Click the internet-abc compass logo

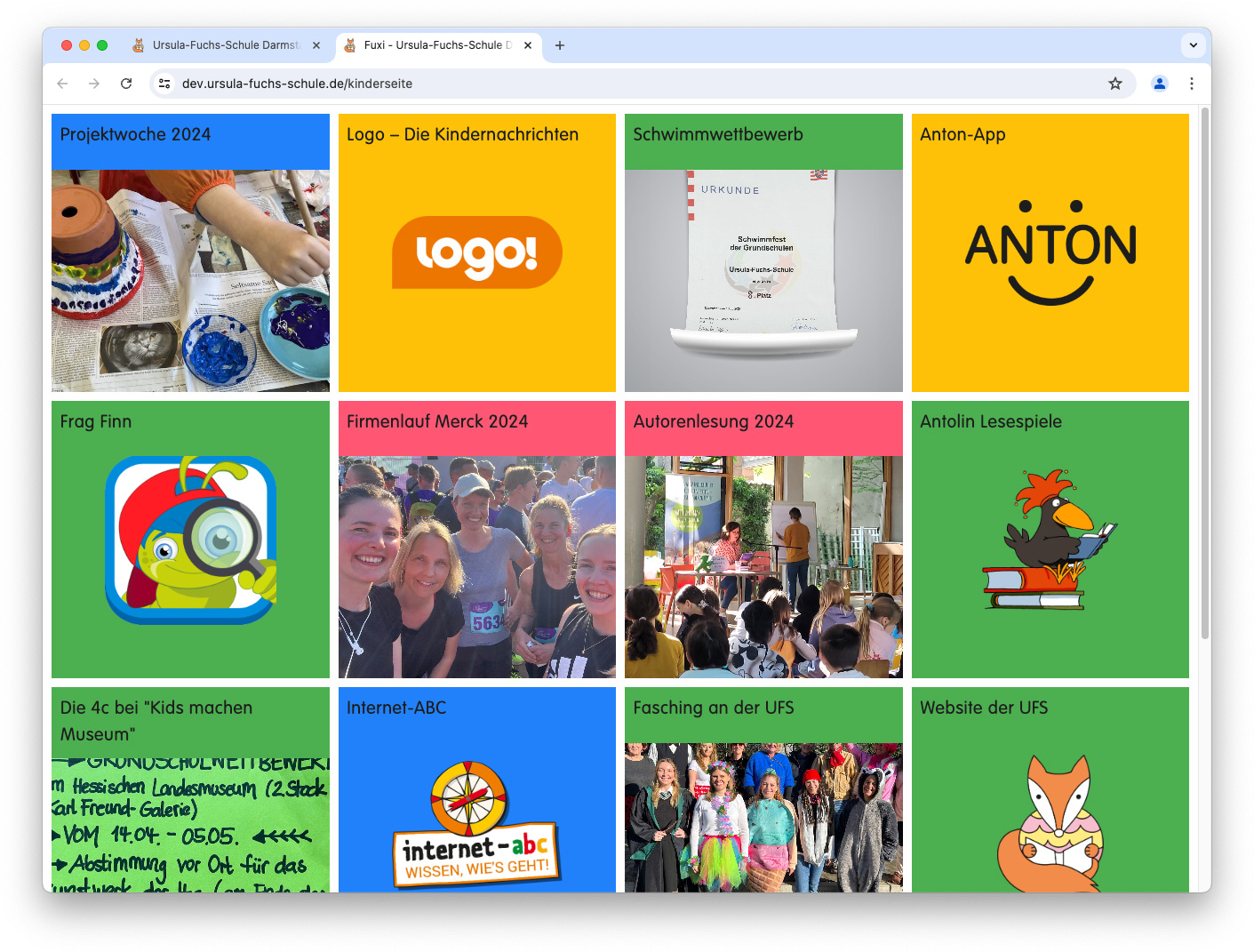pyautogui.click(x=477, y=824)
